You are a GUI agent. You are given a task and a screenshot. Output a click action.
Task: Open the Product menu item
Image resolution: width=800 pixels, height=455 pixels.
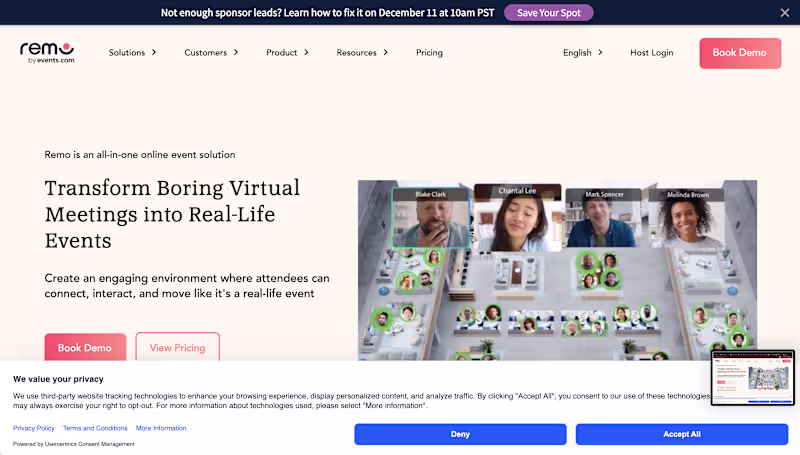tap(282, 53)
